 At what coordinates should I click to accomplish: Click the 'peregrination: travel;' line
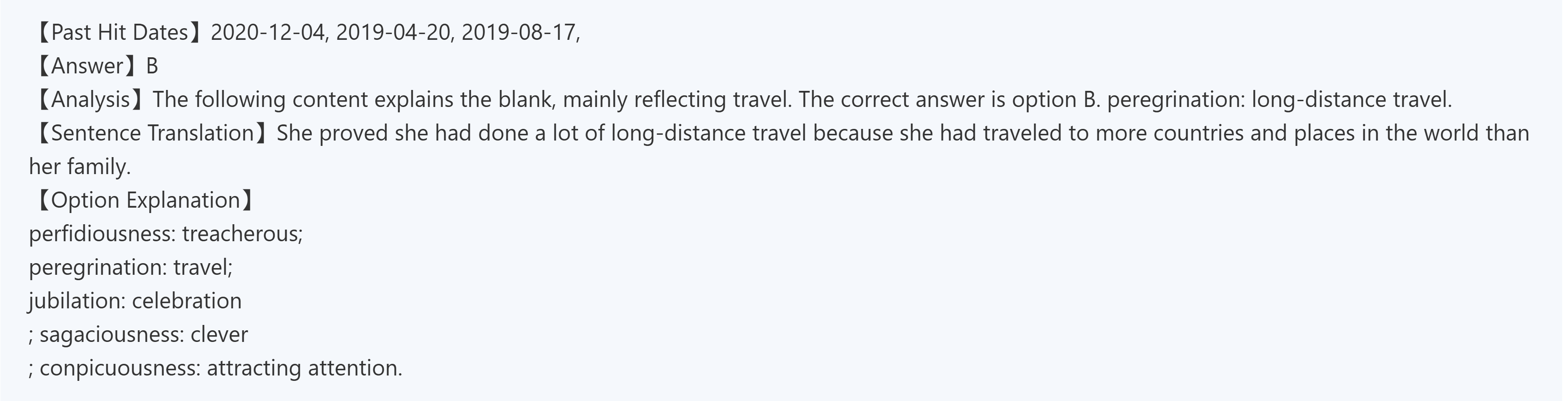point(131,267)
